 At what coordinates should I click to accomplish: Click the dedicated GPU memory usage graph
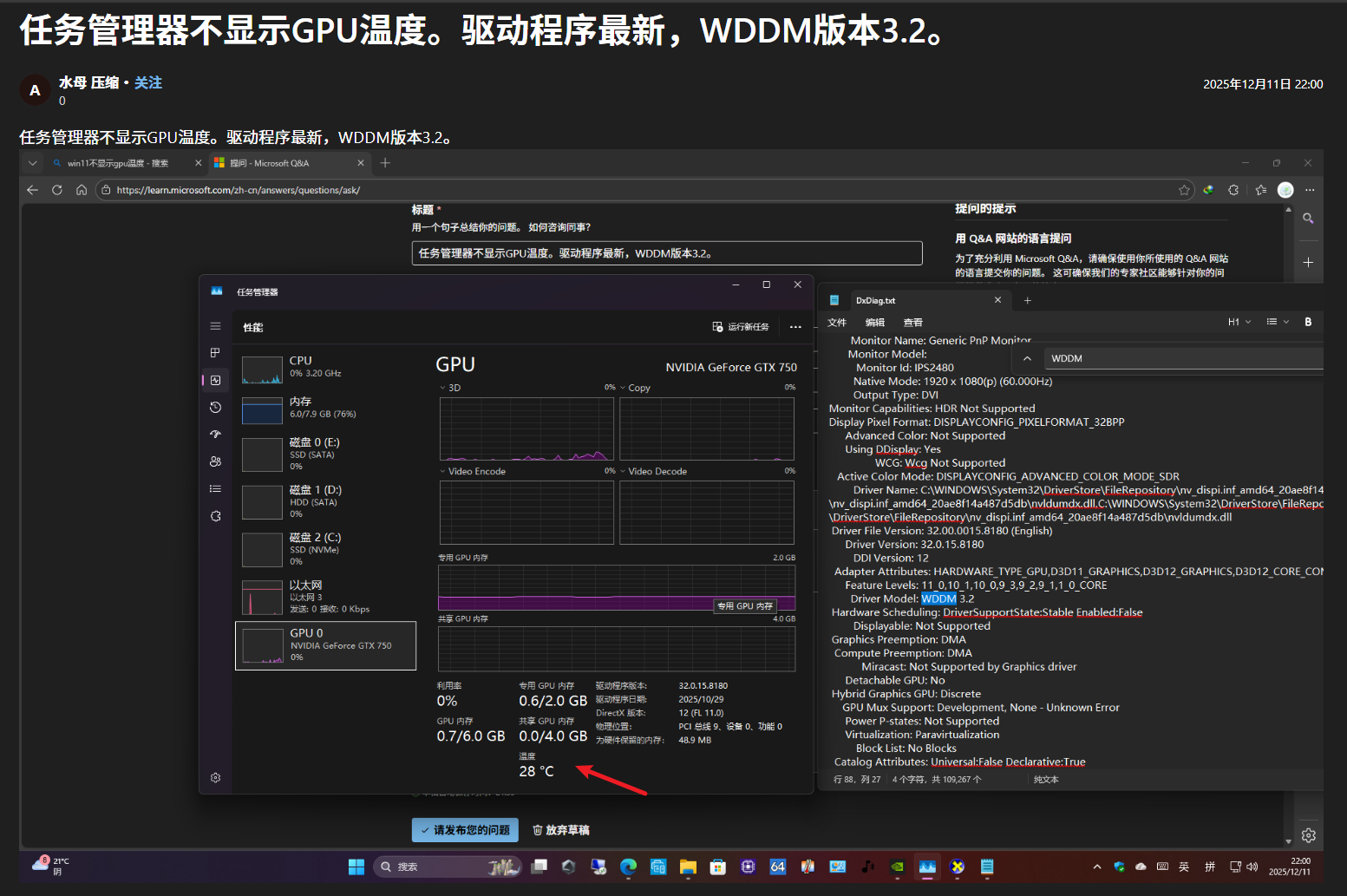coord(617,588)
